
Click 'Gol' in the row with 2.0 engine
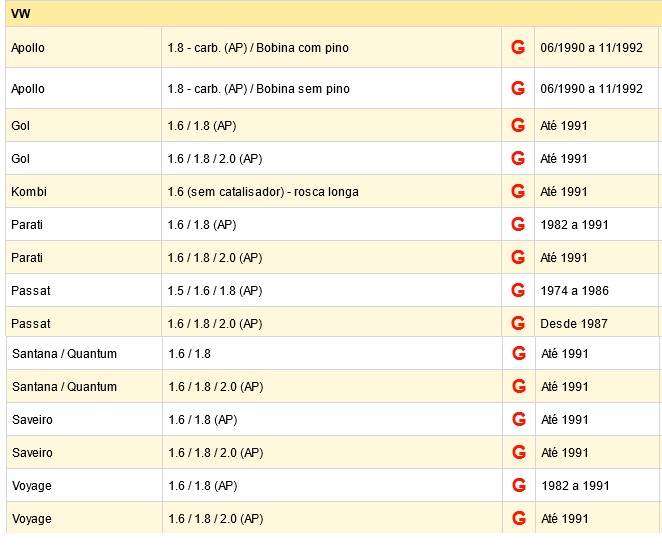(20, 159)
